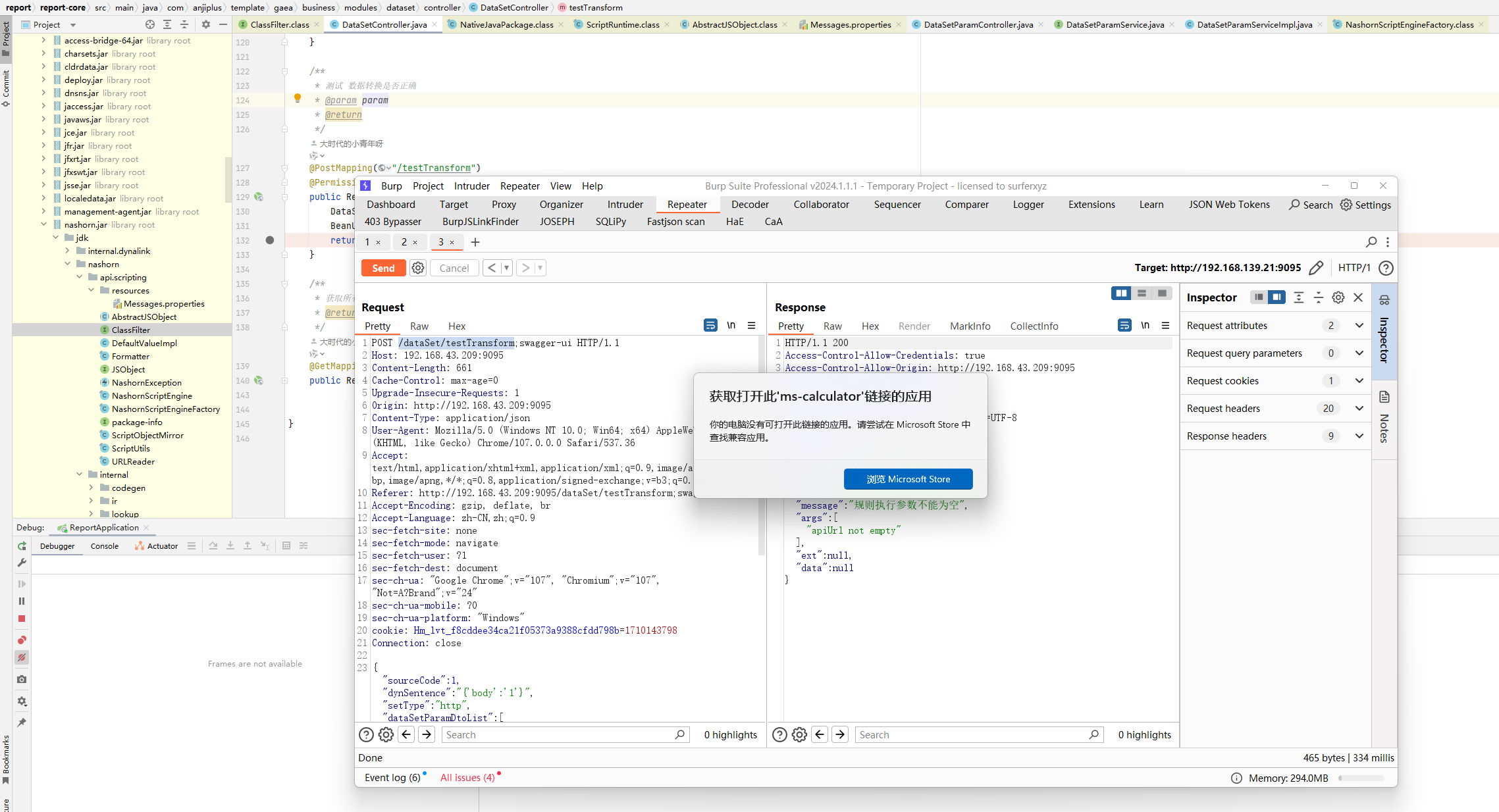Open the Intruder menu in menu bar
Image resolution: width=1499 pixels, height=812 pixels.
pyautogui.click(x=471, y=186)
